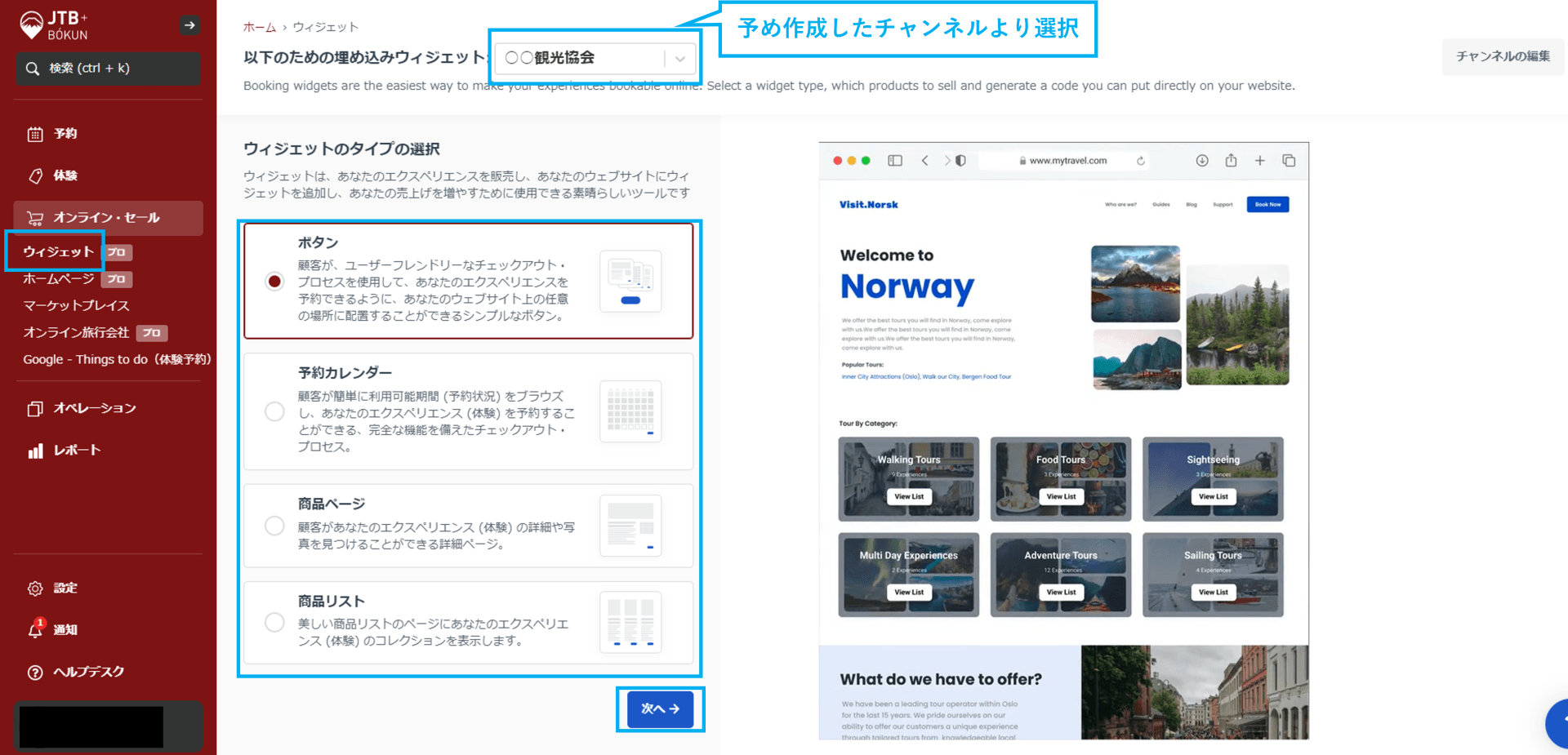Click the 予約 calendar icon in sidebar
The width and height of the screenshot is (1568, 755).
click(35, 134)
